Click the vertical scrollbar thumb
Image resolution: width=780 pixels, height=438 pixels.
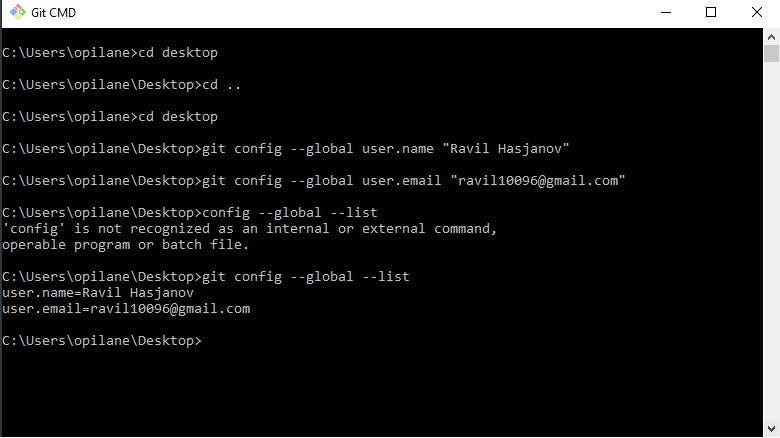(772, 53)
